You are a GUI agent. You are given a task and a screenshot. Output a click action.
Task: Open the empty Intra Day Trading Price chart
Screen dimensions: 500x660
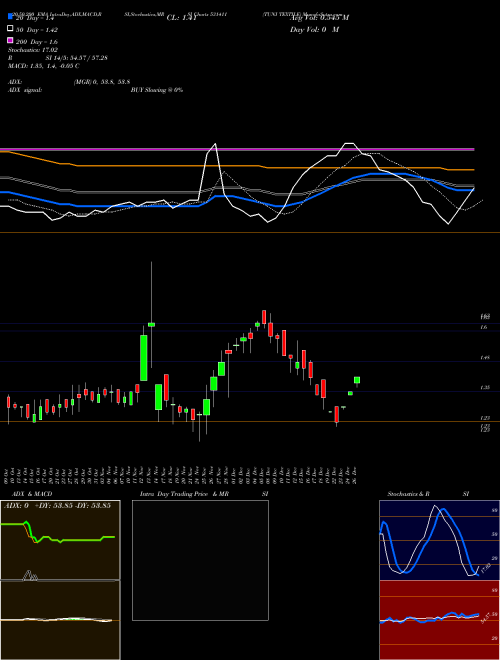click(x=200, y=560)
